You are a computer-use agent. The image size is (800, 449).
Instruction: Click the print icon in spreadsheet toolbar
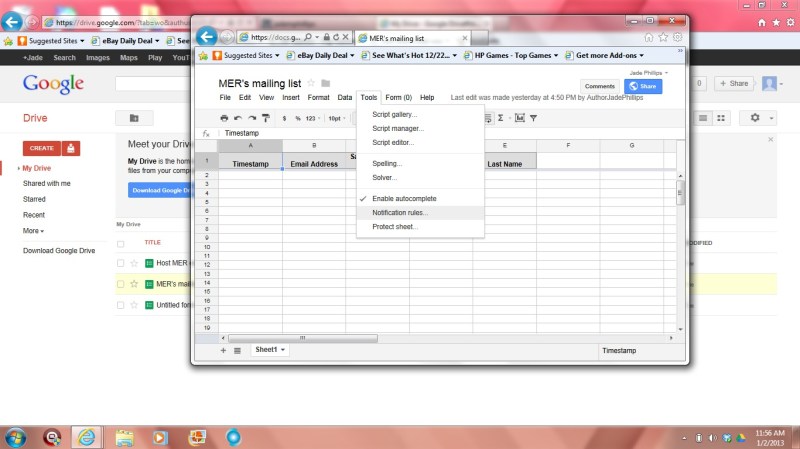tap(223, 118)
